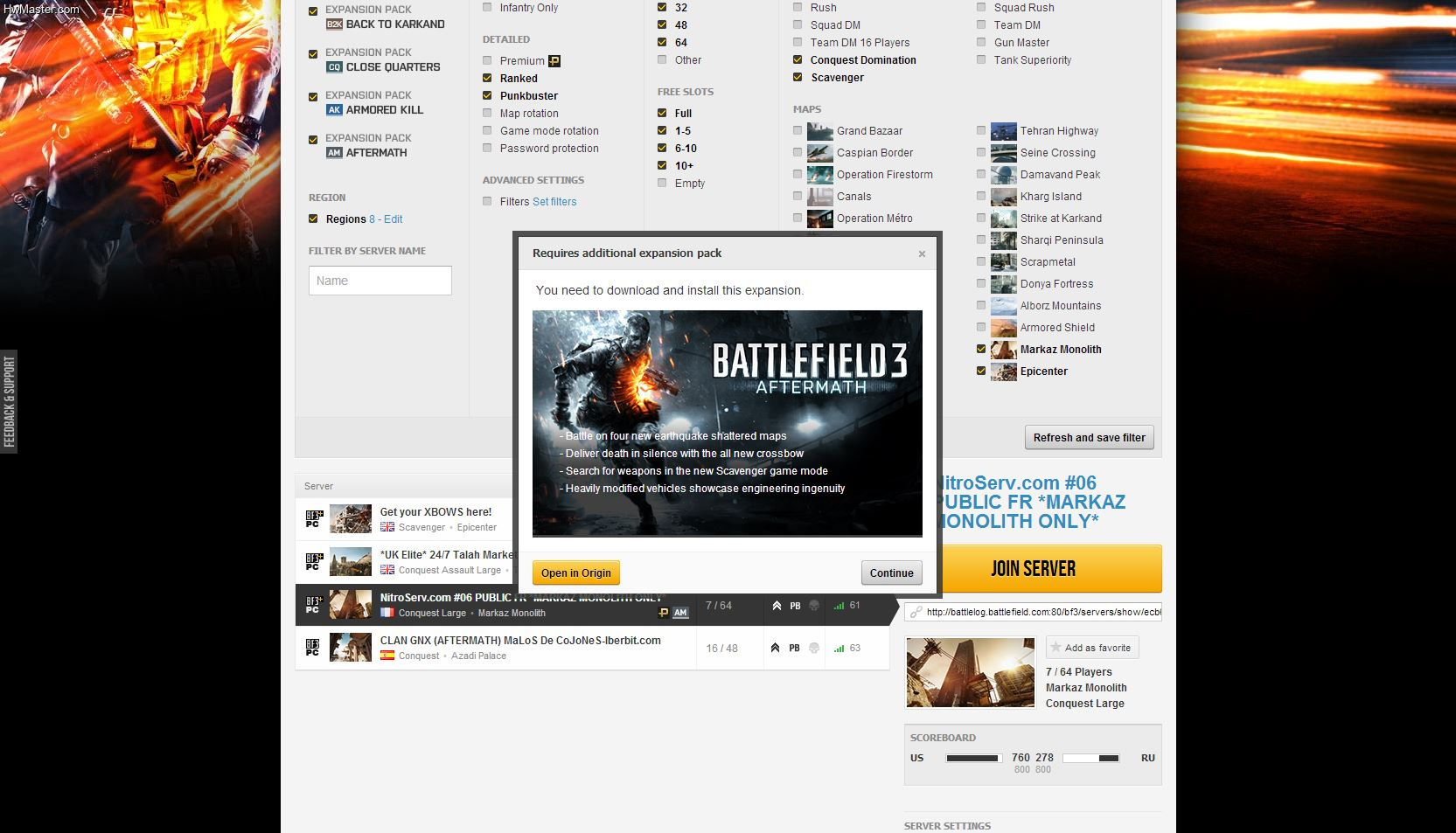
Task: Open the Set filters link
Action: [x=554, y=202]
